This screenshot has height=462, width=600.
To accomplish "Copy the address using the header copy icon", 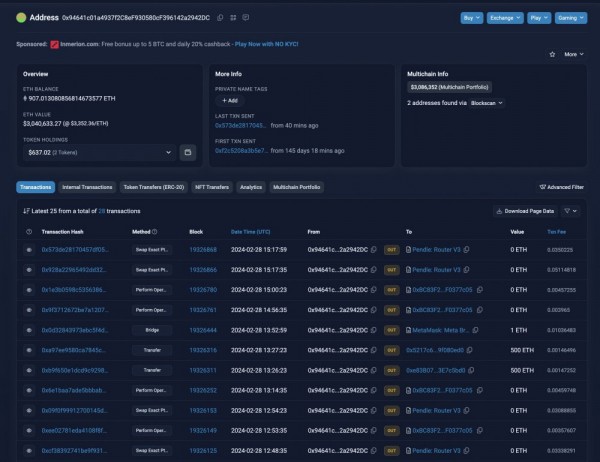I will pos(220,18).
